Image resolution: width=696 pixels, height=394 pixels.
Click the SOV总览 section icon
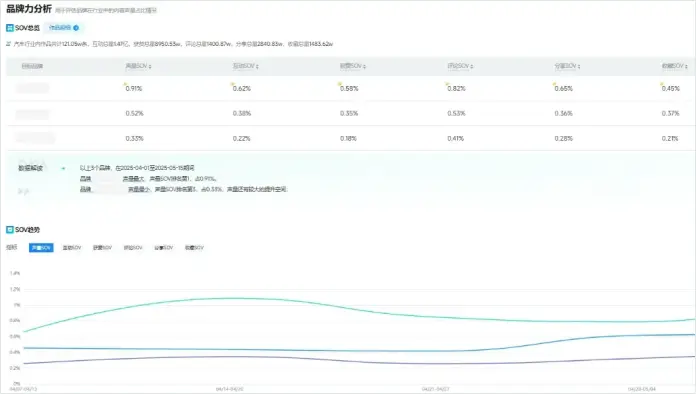pos(10,28)
